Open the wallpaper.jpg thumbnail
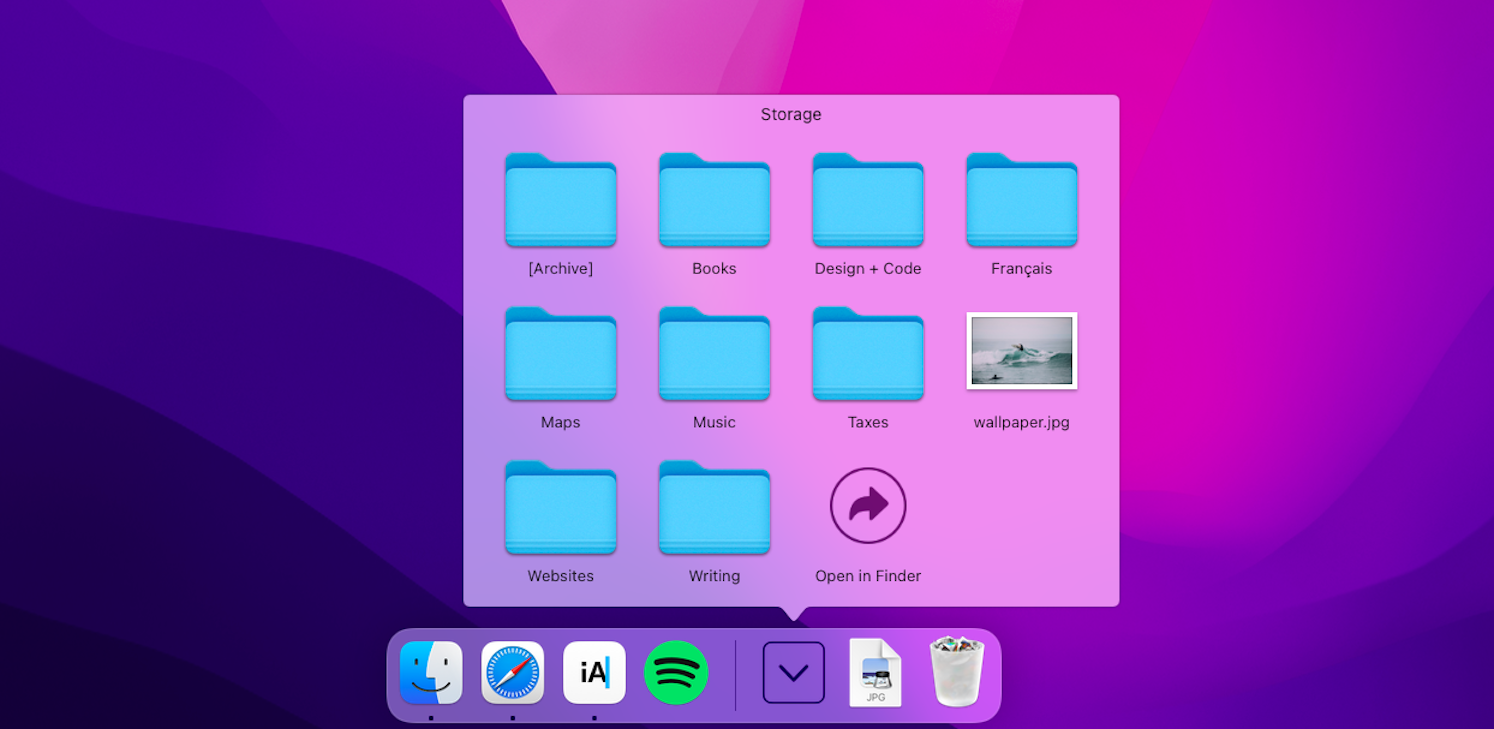Image resolution: width=1494 pixels, height=729 pixels. click(x=1022, y=351)
